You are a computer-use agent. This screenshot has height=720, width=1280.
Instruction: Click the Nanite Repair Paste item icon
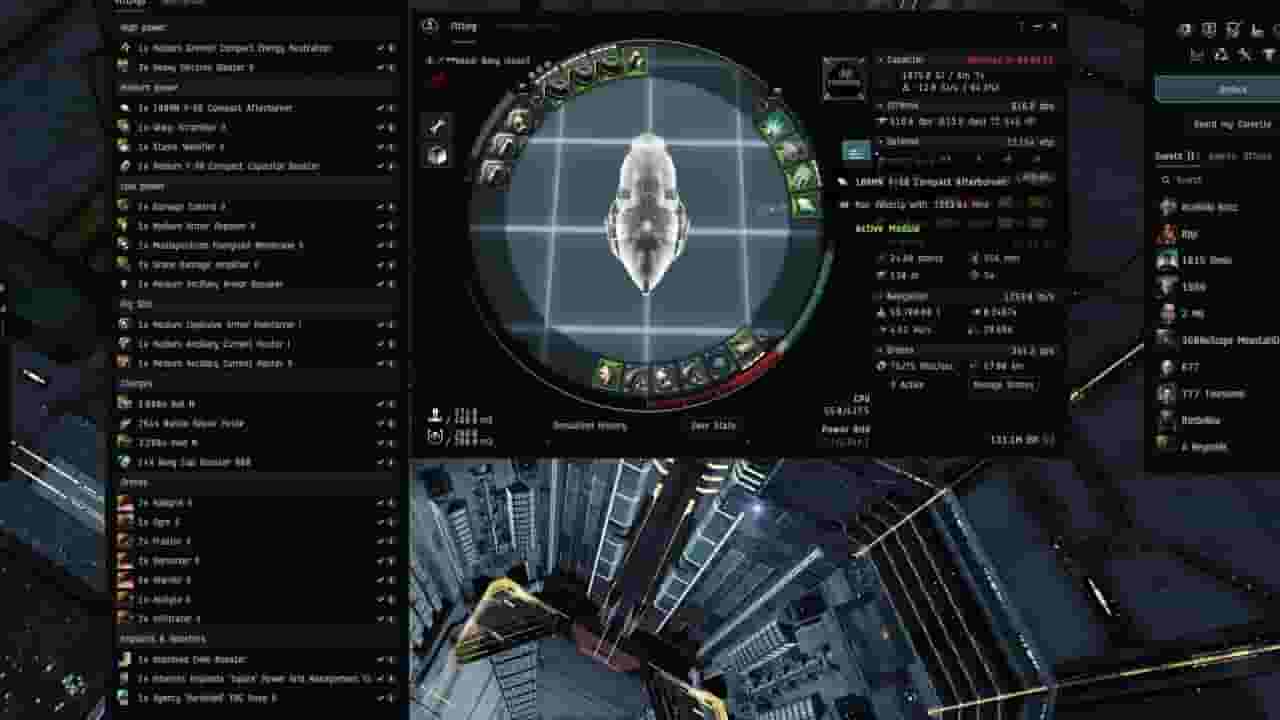(124, 423)
